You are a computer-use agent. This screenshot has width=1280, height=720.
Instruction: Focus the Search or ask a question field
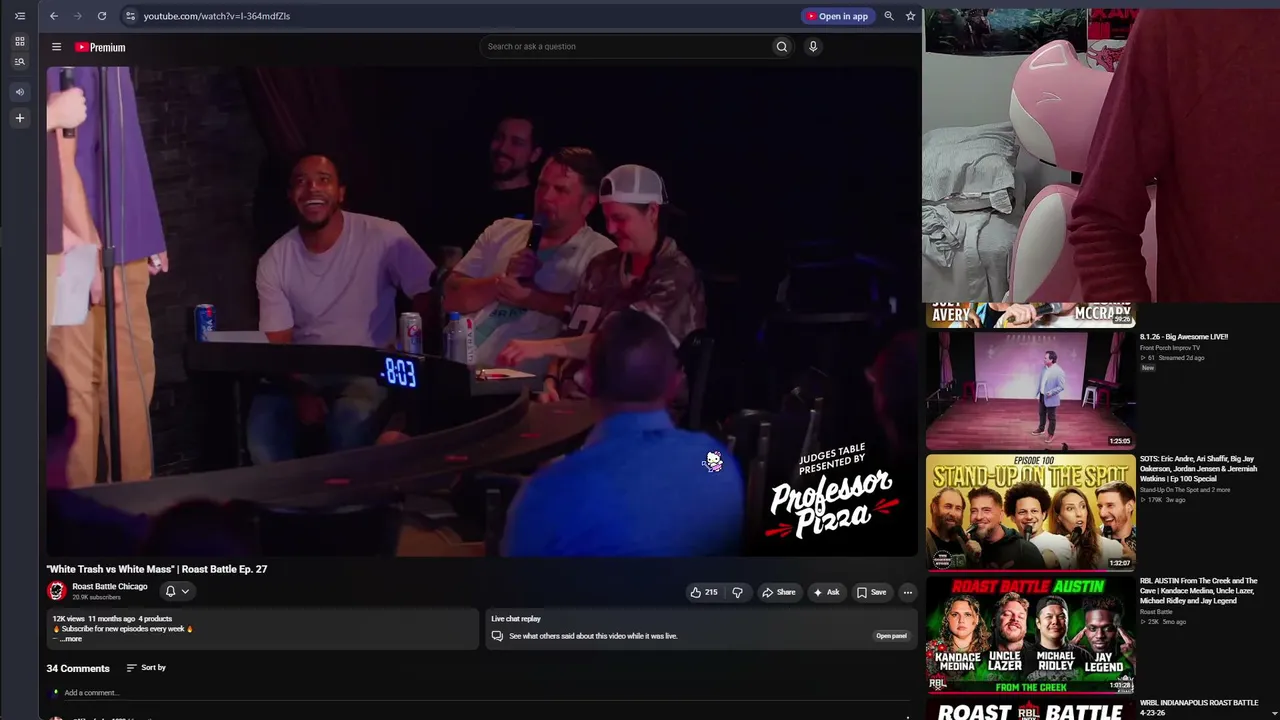(x=624, y=46)
